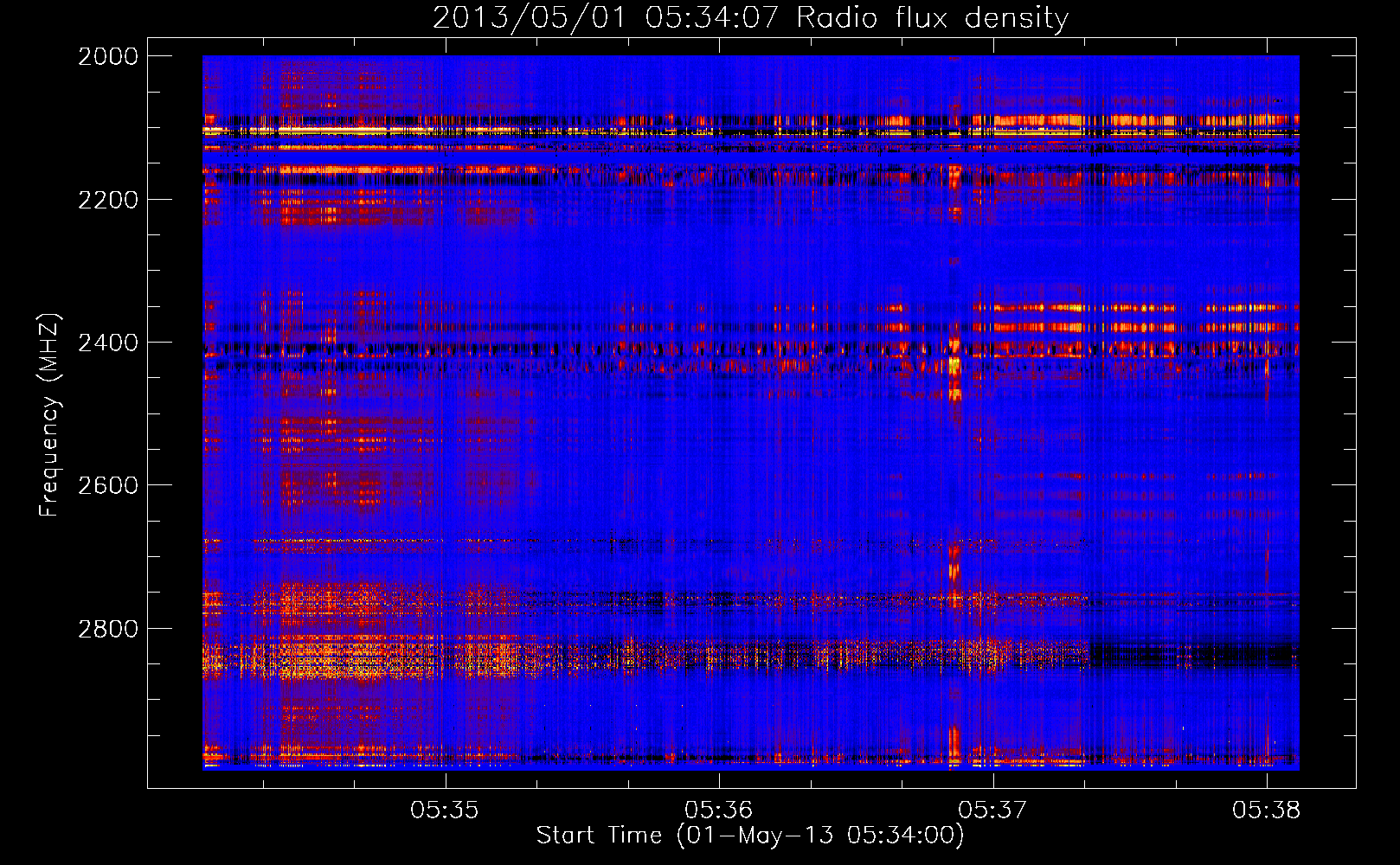1400x865 pixels.
Task: Click the y-axis label "Frequency (MHZ)"
Action: [49, 415]
